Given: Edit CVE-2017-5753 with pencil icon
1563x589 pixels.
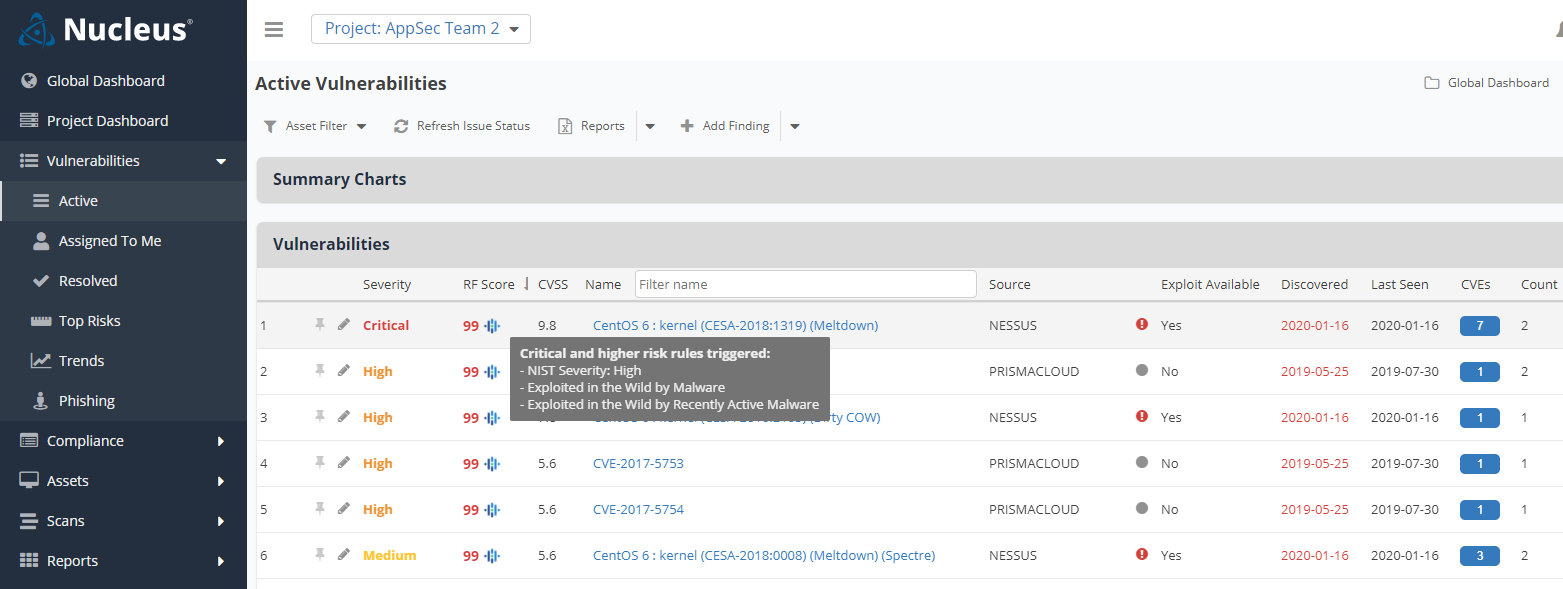Looking at the screenshot, I should pos(344,463).
